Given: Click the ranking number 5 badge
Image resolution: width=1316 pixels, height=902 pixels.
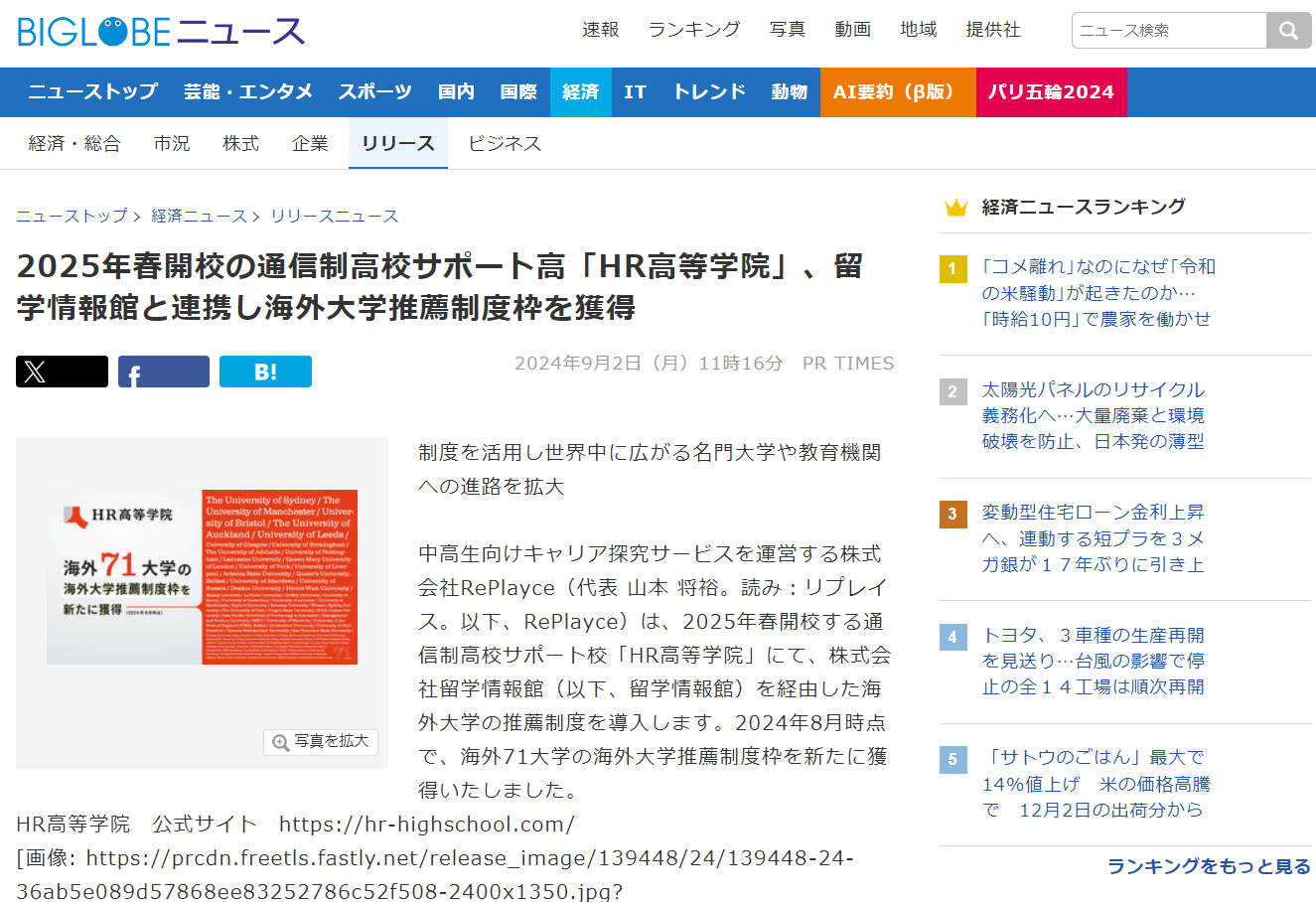Looking at the screenshot, I should (952, 760).
